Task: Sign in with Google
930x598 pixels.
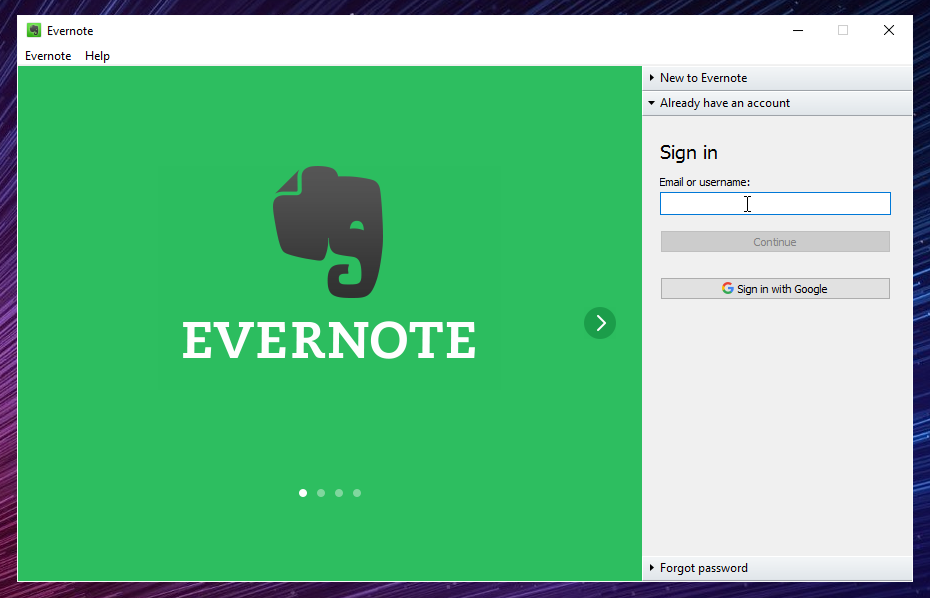Action: (775, 288)
